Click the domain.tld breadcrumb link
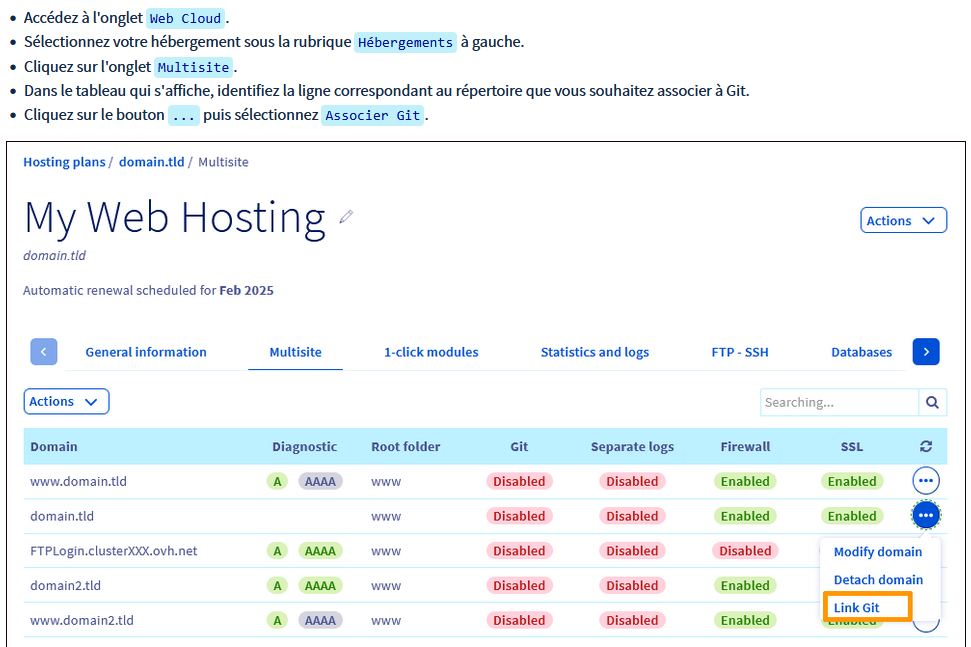 pyautogui.click(x=151, y=162)
